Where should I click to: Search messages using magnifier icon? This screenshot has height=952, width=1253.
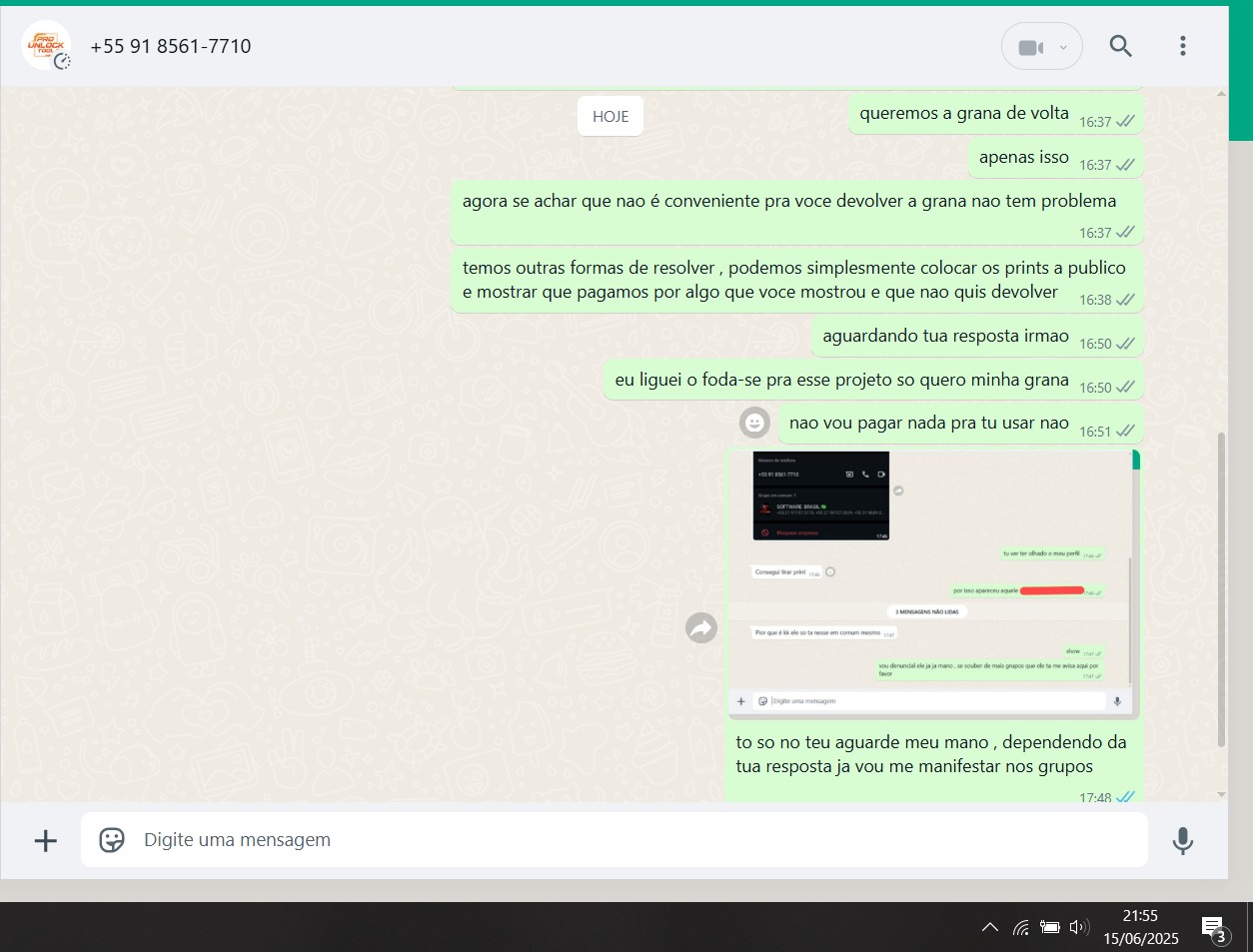tap(1120, 46)
